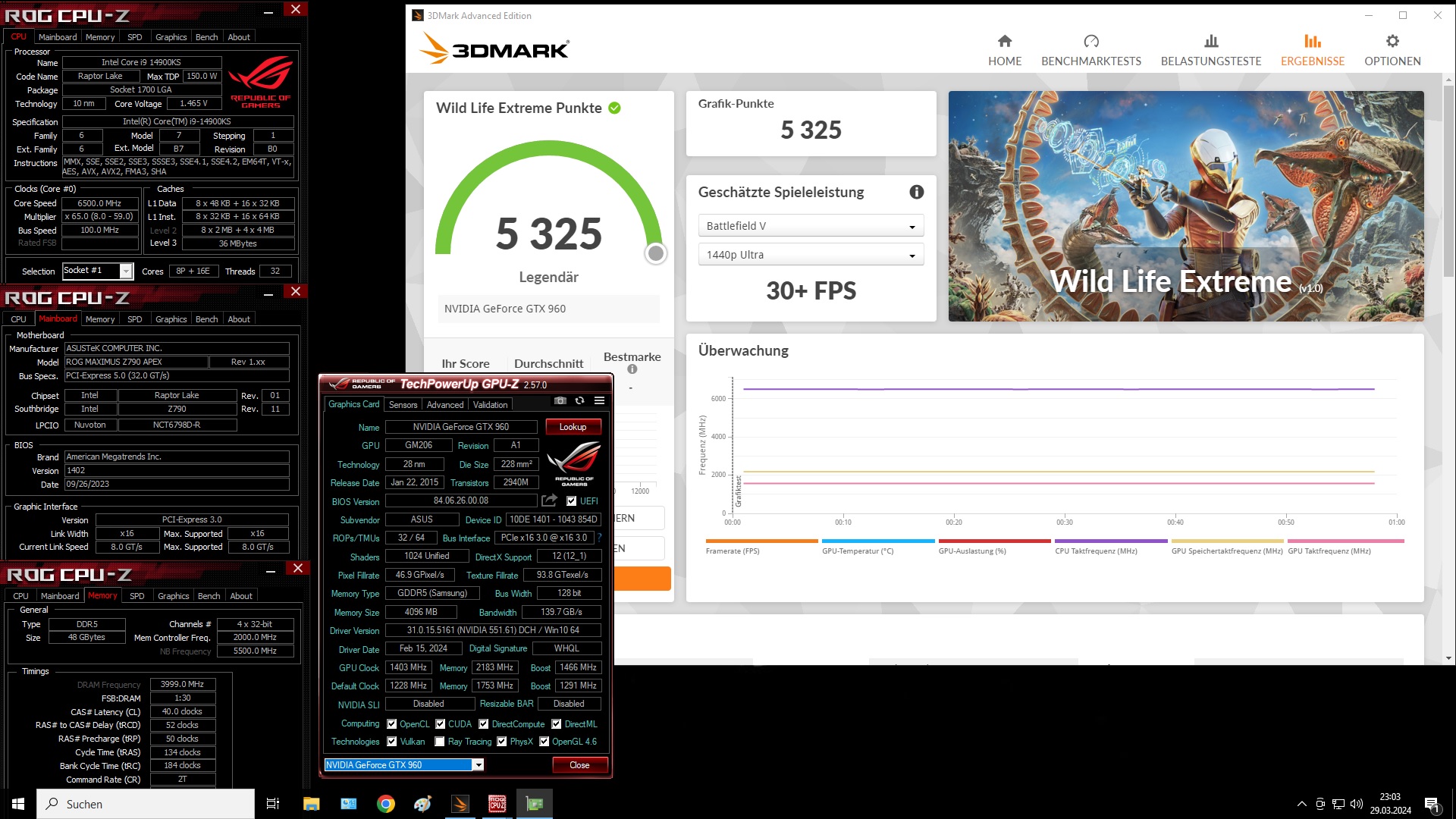Click the BIOS export share icon in GPU-Z
This screenshot has height=819, width=1456.
549,500
